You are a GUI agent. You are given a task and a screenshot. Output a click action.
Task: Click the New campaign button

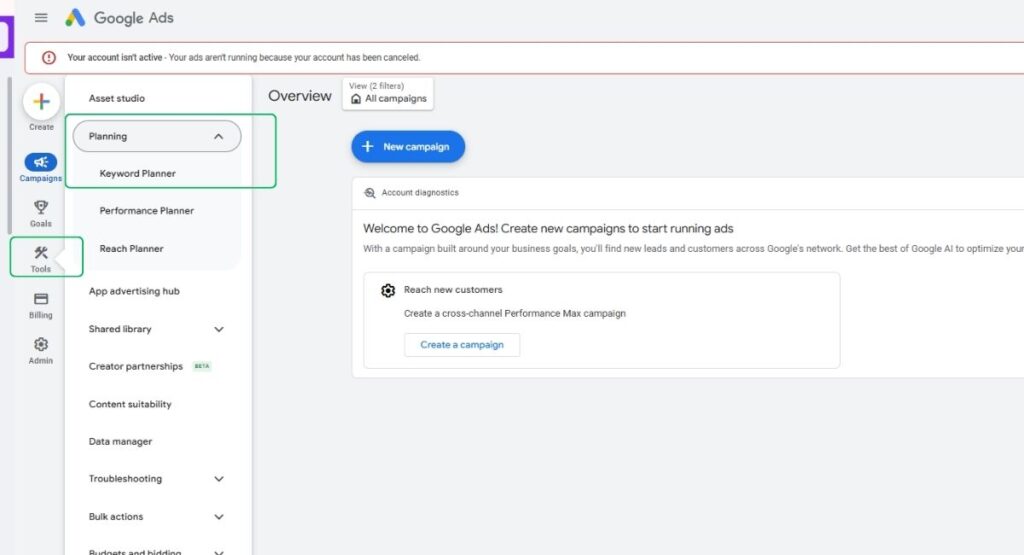point(408,147)
